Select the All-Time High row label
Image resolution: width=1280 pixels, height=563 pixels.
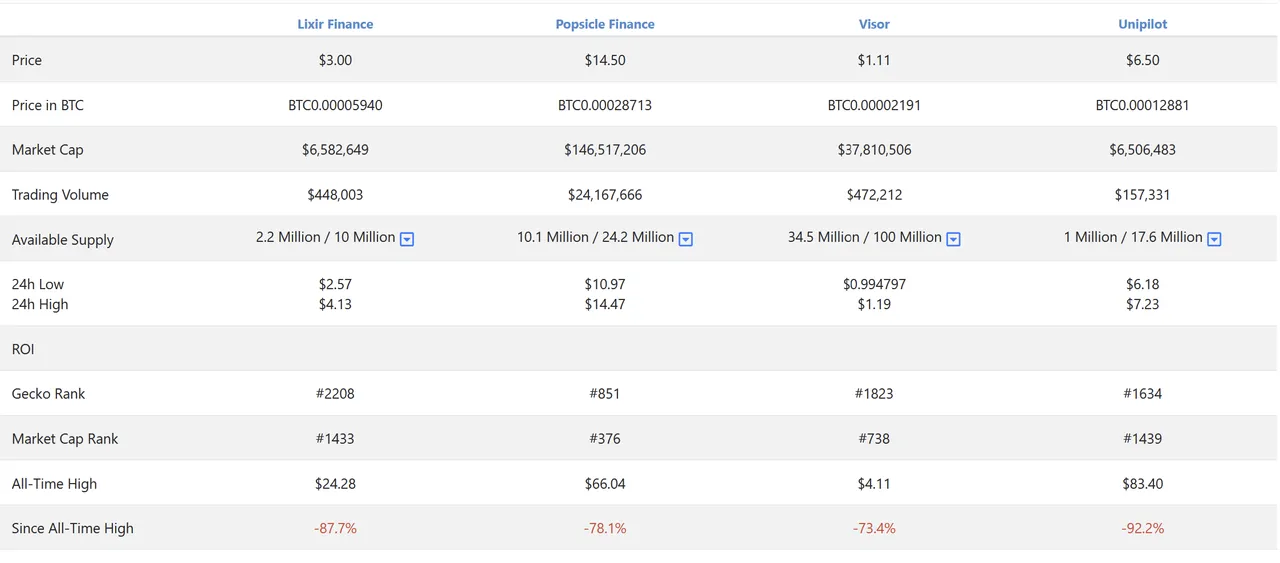pos(55,484)
